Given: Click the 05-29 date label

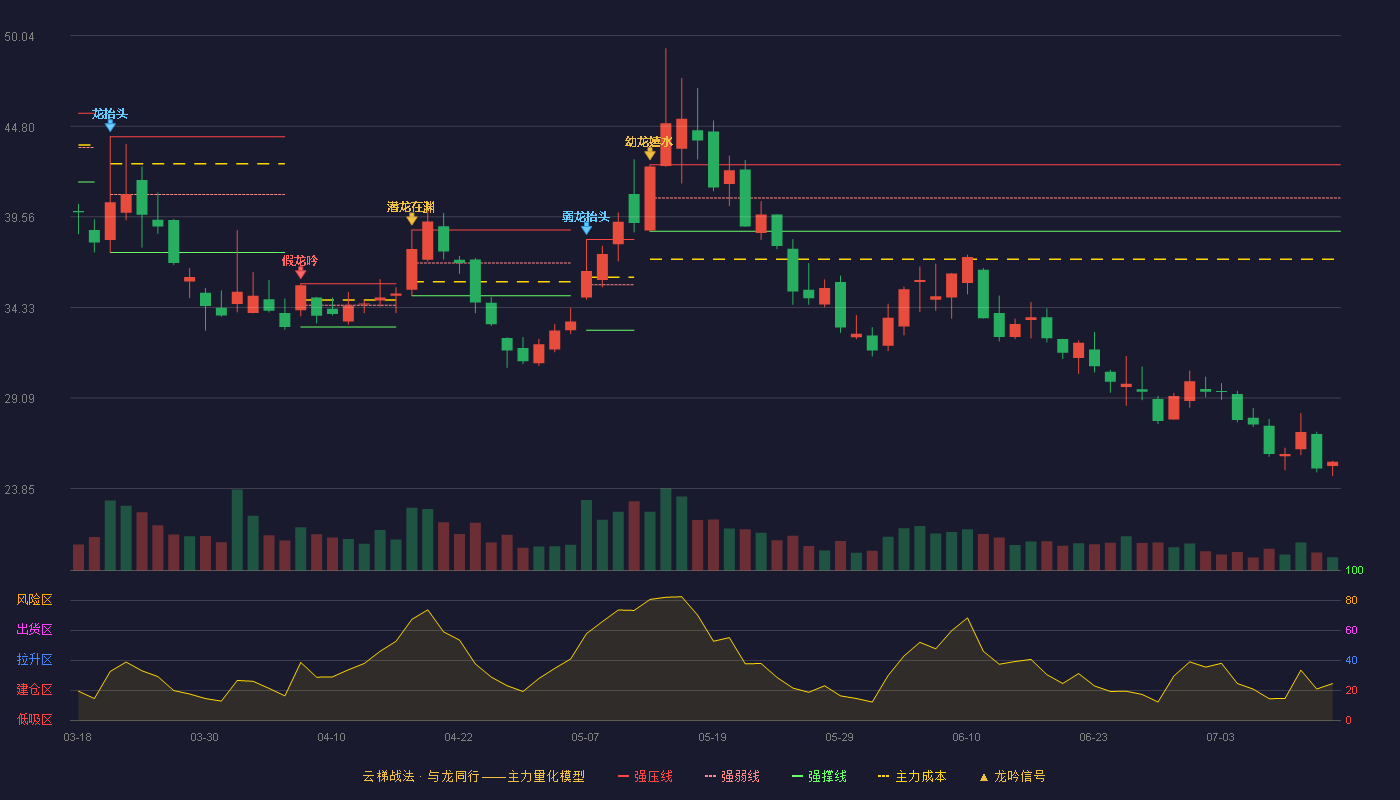Looking at the screenshot, I should tap(839, 737).
